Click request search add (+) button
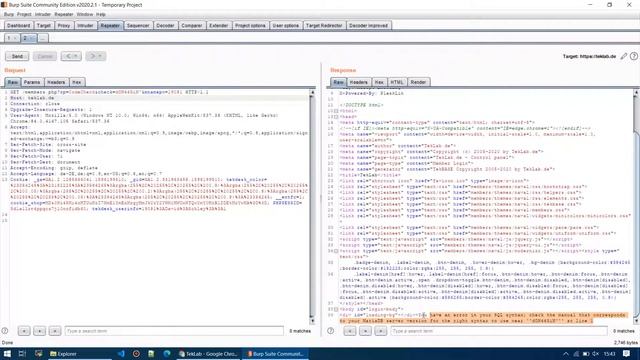Image resolution: width=640 pixels, height=360 pixels. coord(39,331)
